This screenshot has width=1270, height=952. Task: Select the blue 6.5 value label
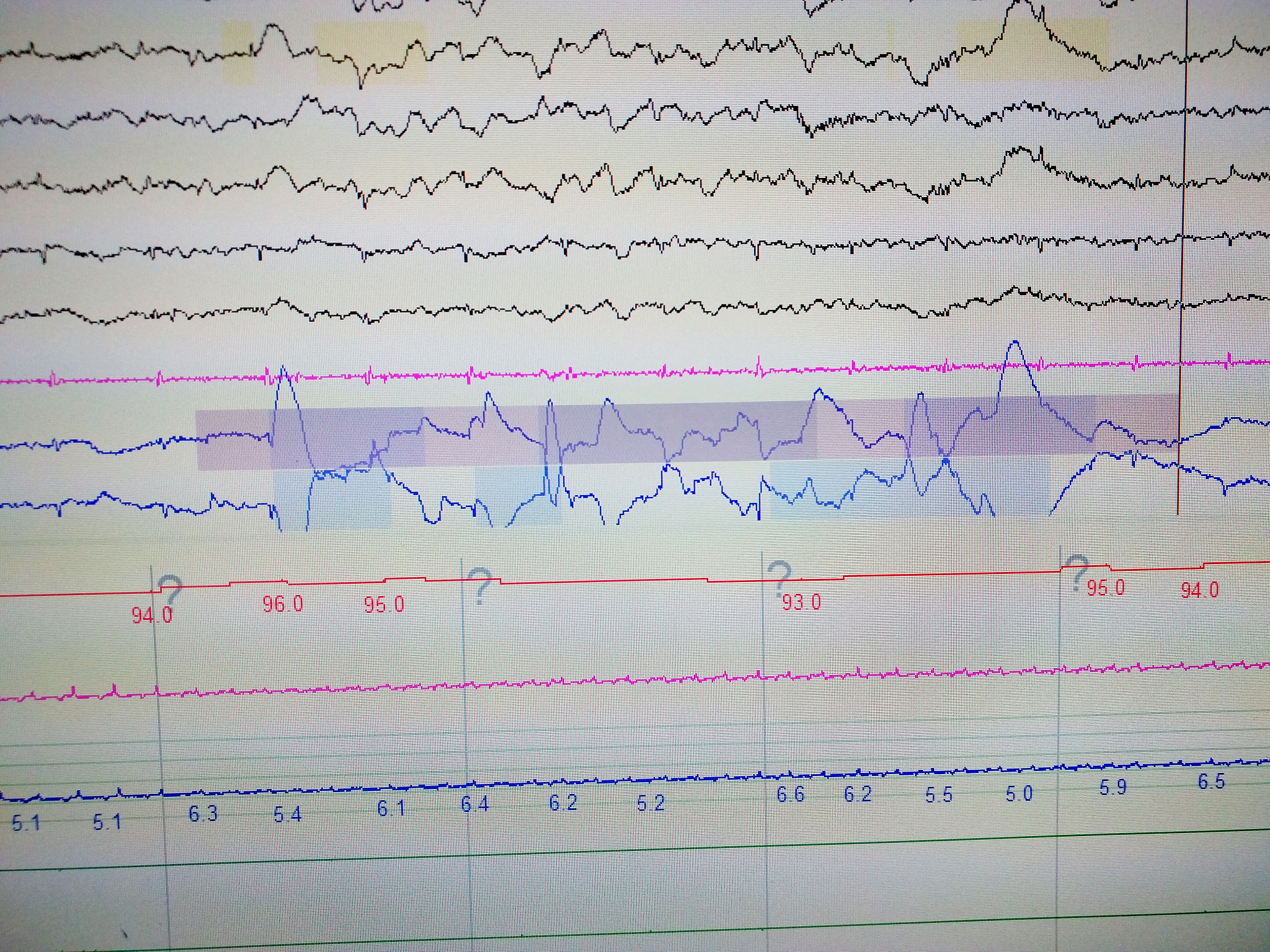point(1211,782)
